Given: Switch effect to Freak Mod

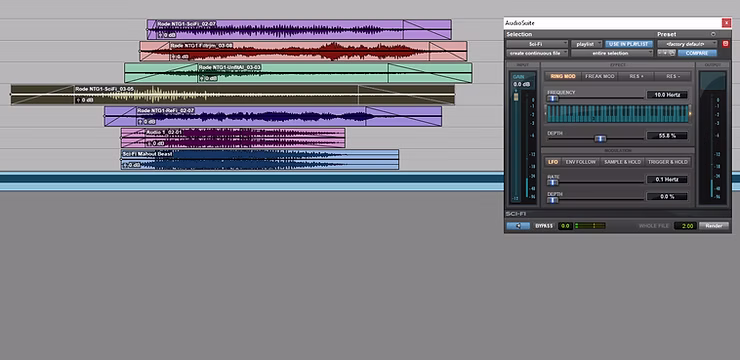Looking at the screenshot, I should point(599,76).
